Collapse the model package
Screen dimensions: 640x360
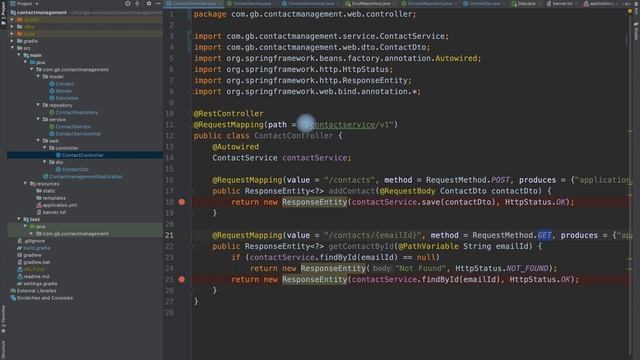(38, 76)
